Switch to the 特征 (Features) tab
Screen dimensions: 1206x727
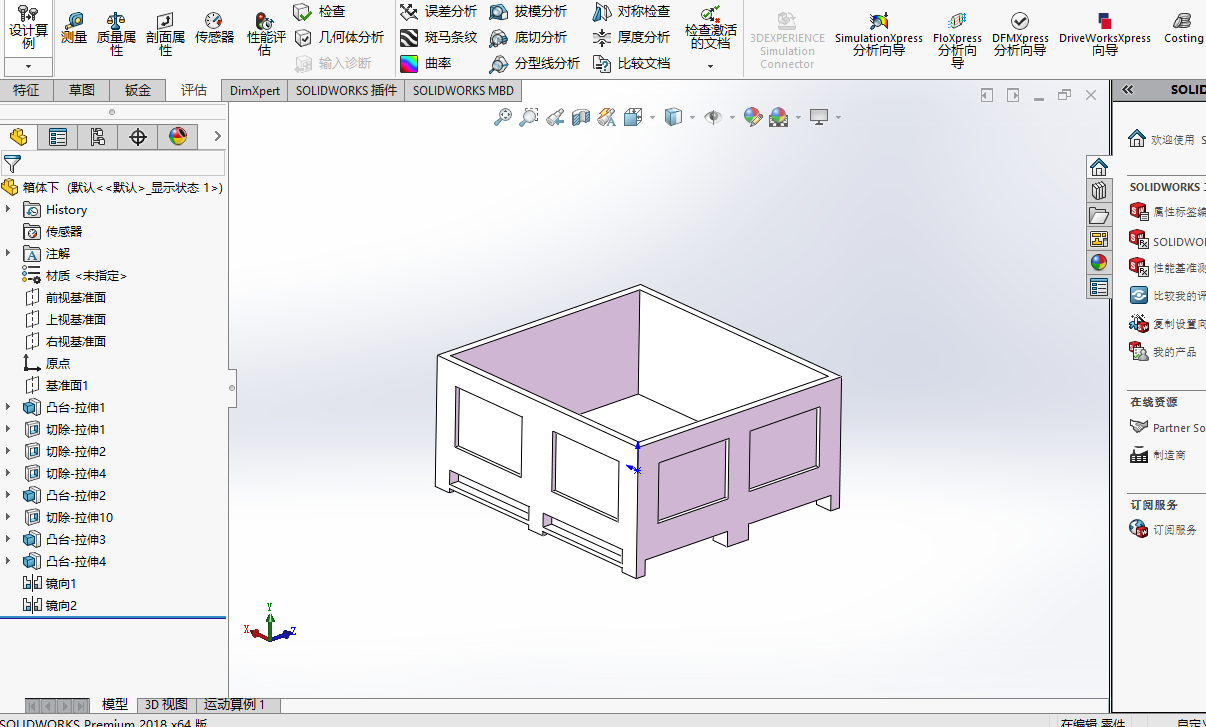[x=26, y=90]
